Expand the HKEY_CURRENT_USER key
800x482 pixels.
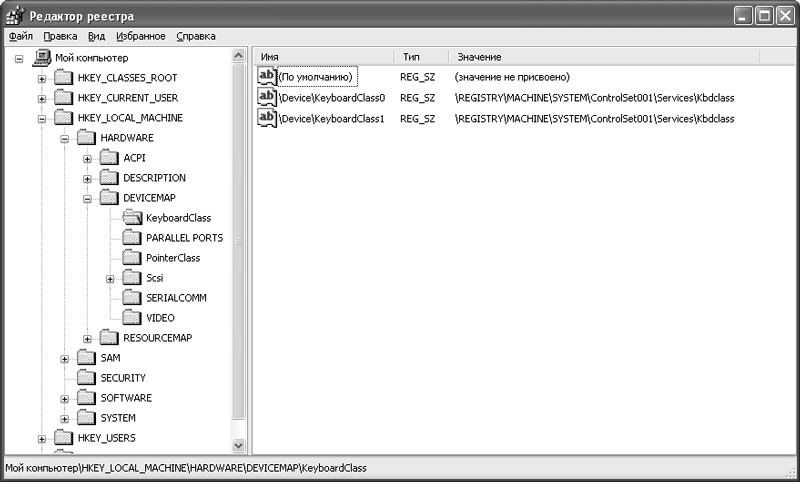click(x=42, y=98)
